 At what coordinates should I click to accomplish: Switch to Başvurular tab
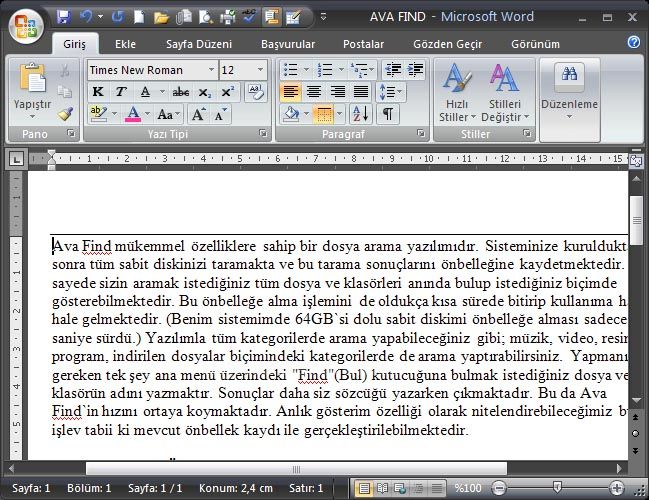[288, 44]
